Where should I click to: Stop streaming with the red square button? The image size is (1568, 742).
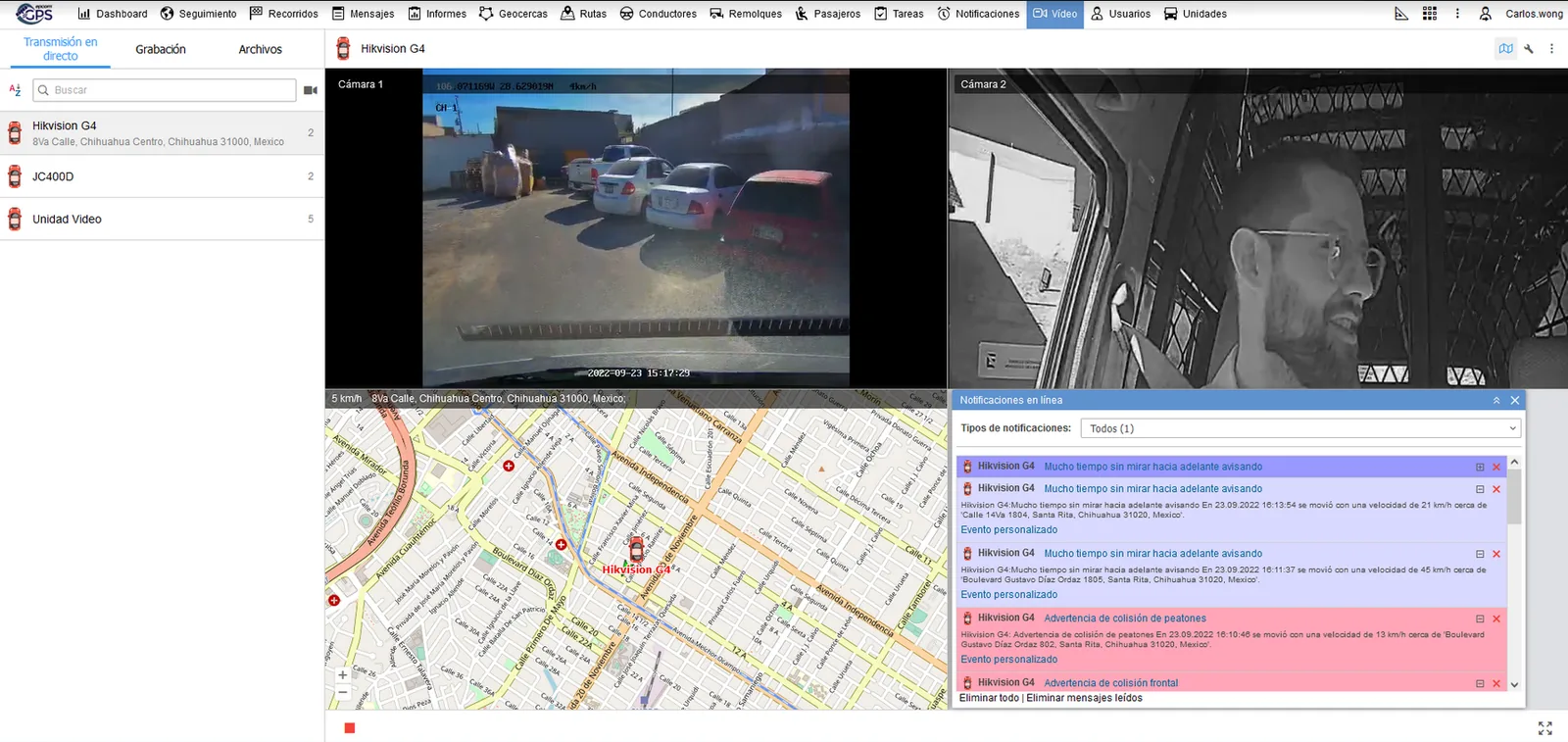[x=349, y=727]
